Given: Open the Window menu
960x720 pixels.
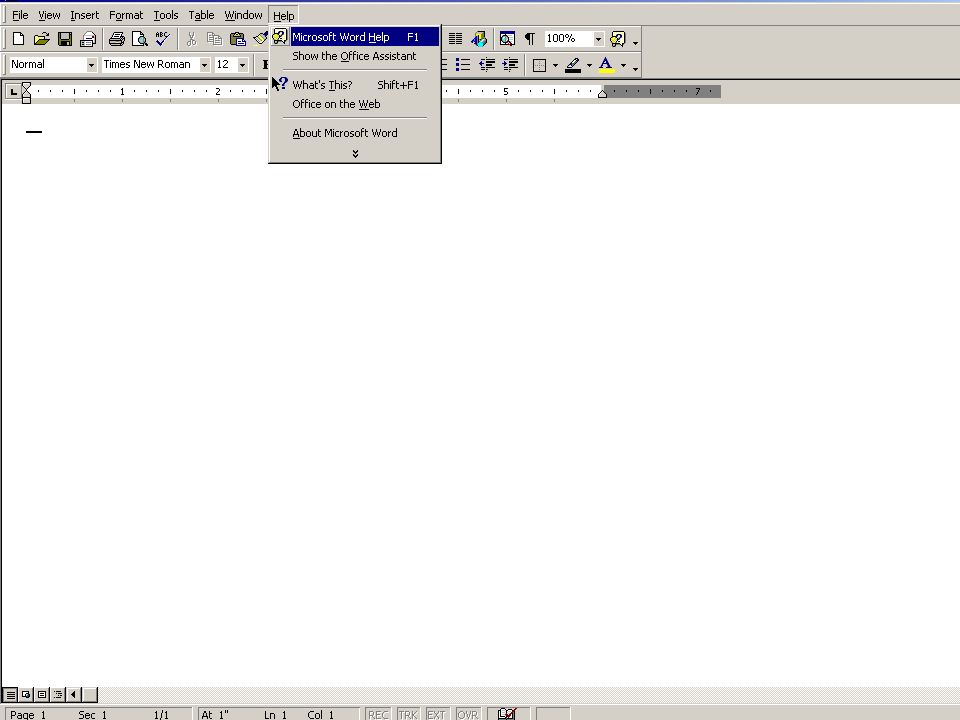Looking at the screenshot, I should point(243,15).
